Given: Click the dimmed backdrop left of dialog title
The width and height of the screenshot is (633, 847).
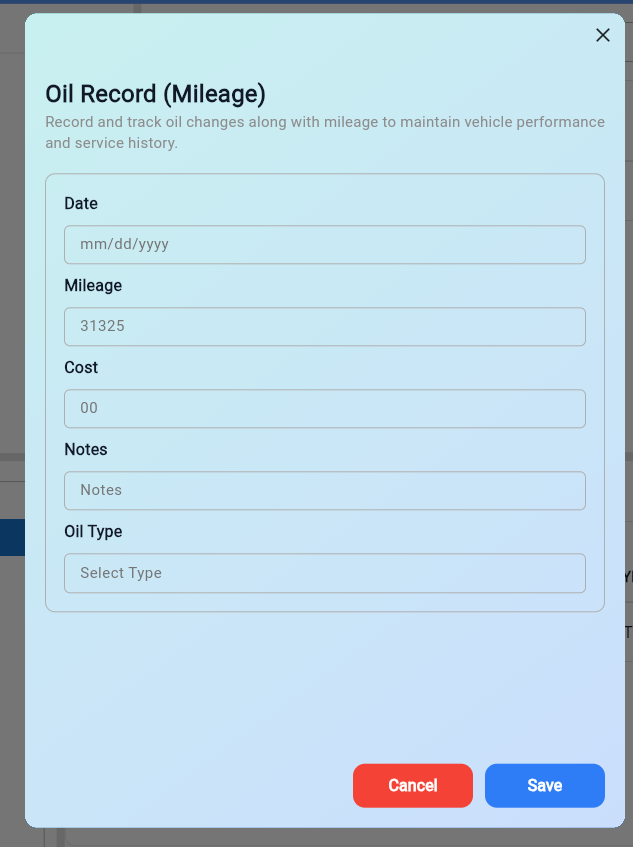Looking at the screenshot, I should click(12, 95).
